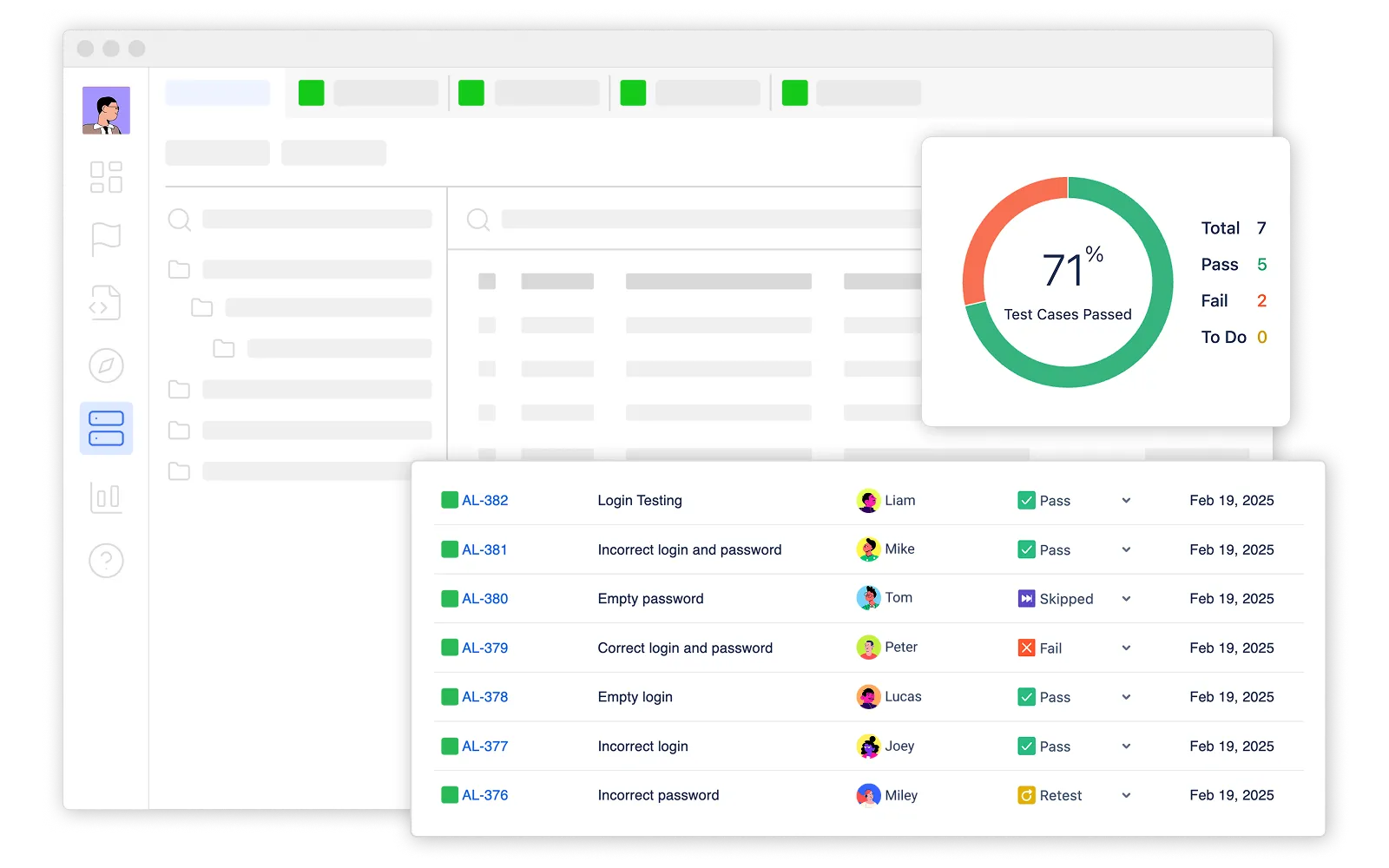Open the AL-377 issue link
Image resolution: width=1389 pixels, height=868 pixels.
click(484, 746)
